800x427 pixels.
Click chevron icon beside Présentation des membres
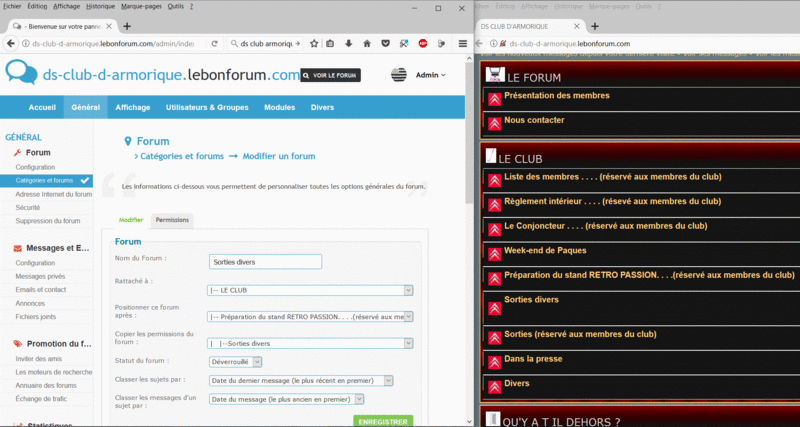pyautogui.click(x=494, y=99)
